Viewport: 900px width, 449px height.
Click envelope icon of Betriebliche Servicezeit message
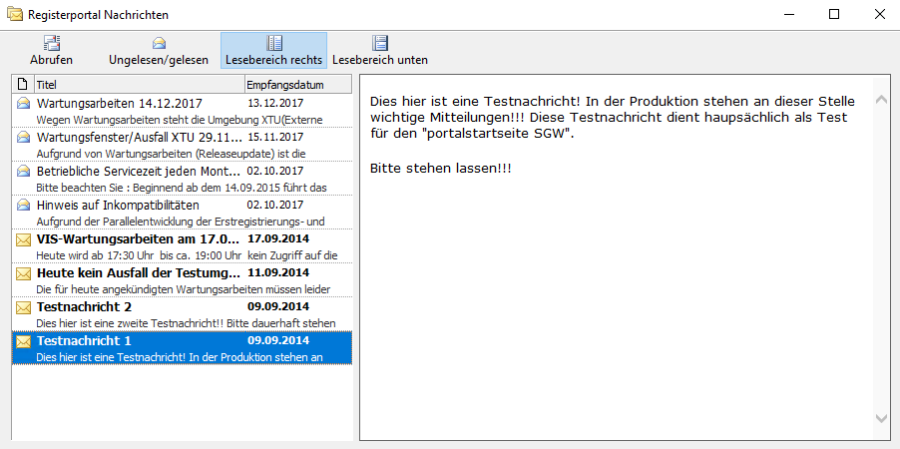tap(23, 171)
